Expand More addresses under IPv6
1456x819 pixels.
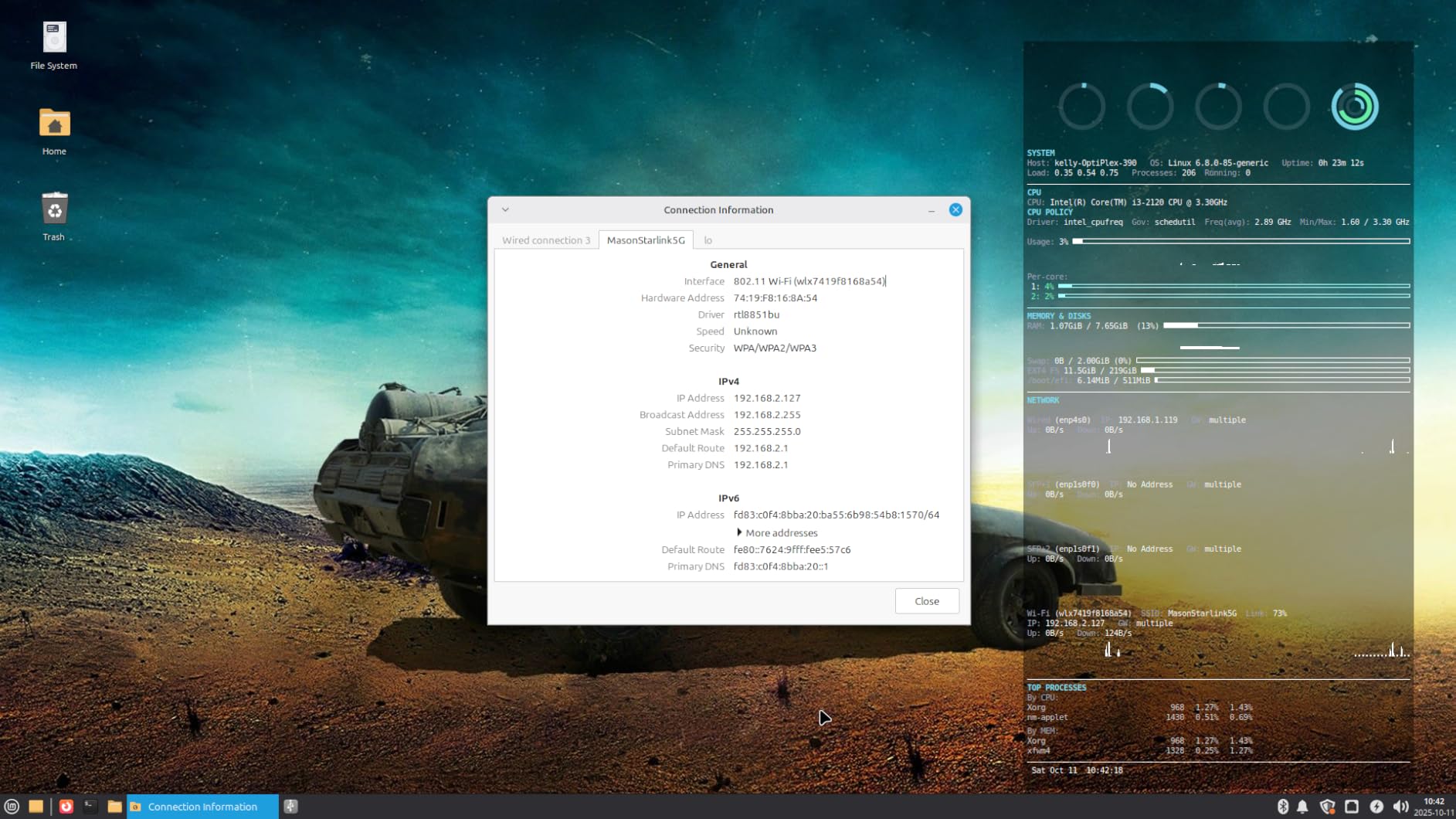(x=779, y=533)
